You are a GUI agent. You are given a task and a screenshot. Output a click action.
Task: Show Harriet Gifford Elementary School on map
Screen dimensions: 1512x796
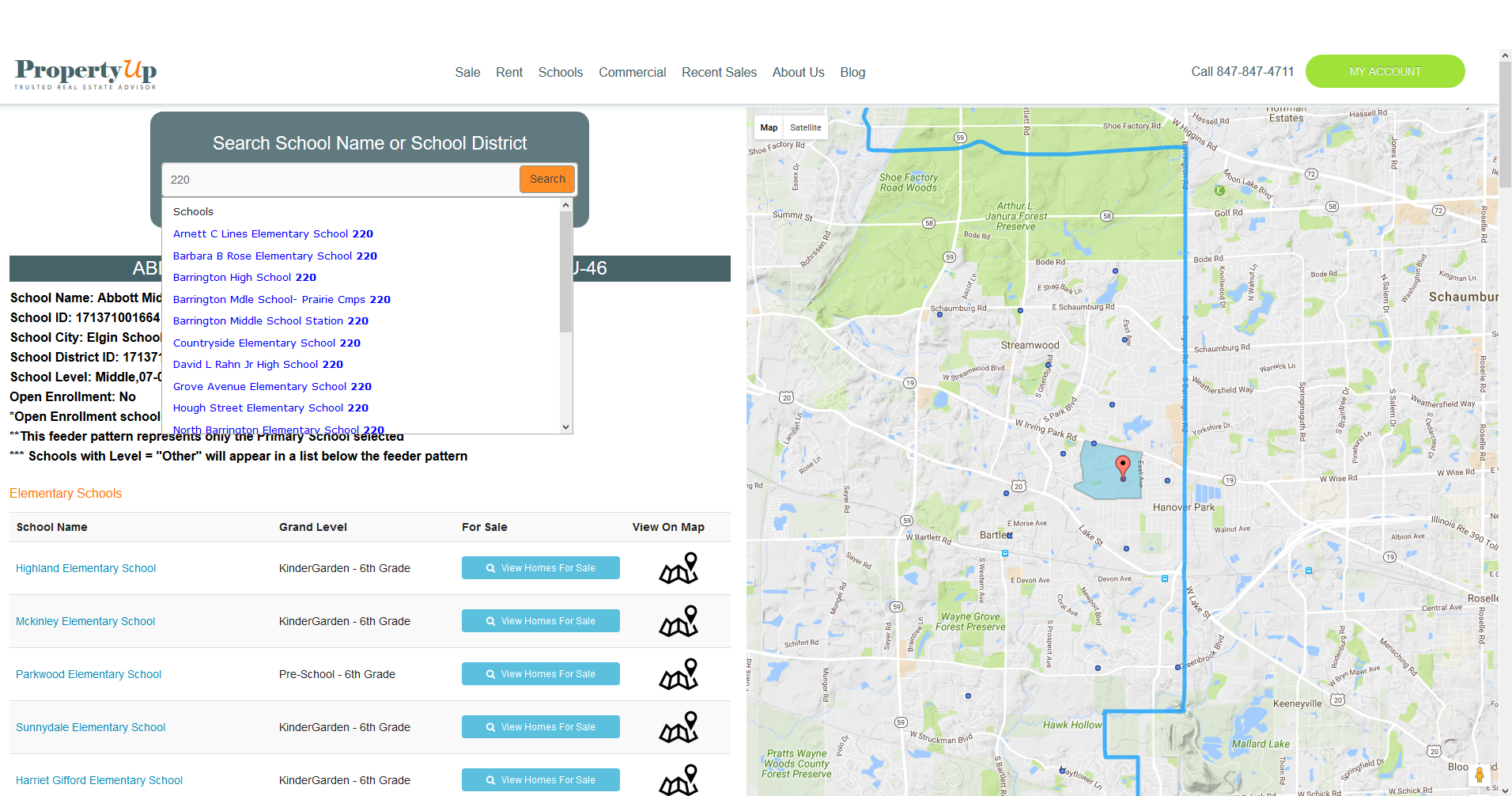[679, 779]
